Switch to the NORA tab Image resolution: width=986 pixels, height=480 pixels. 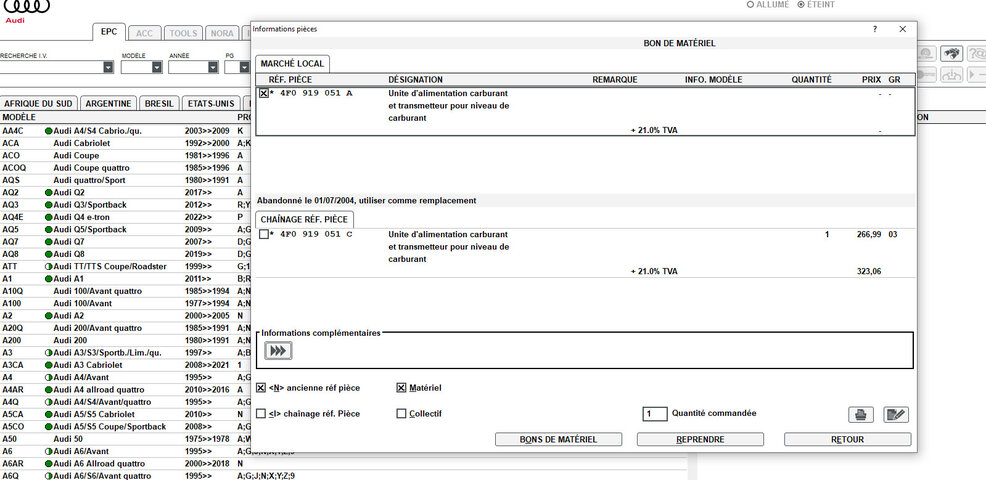pos(222,33)
